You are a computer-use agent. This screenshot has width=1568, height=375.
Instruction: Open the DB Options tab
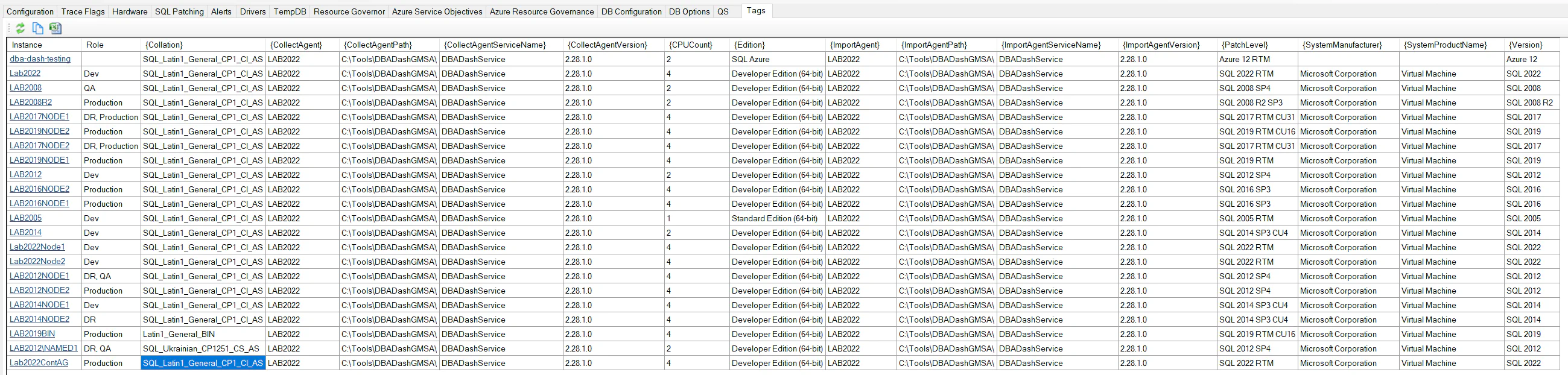689,11
